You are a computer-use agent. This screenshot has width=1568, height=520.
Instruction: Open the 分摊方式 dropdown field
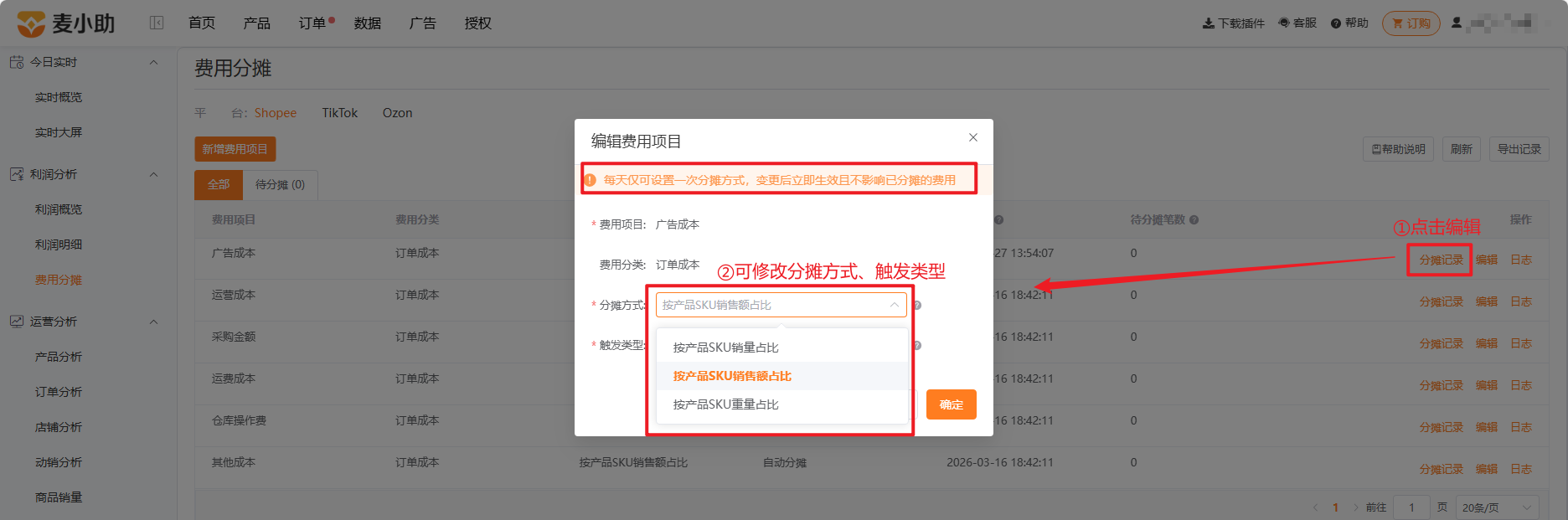click(781, 305)
